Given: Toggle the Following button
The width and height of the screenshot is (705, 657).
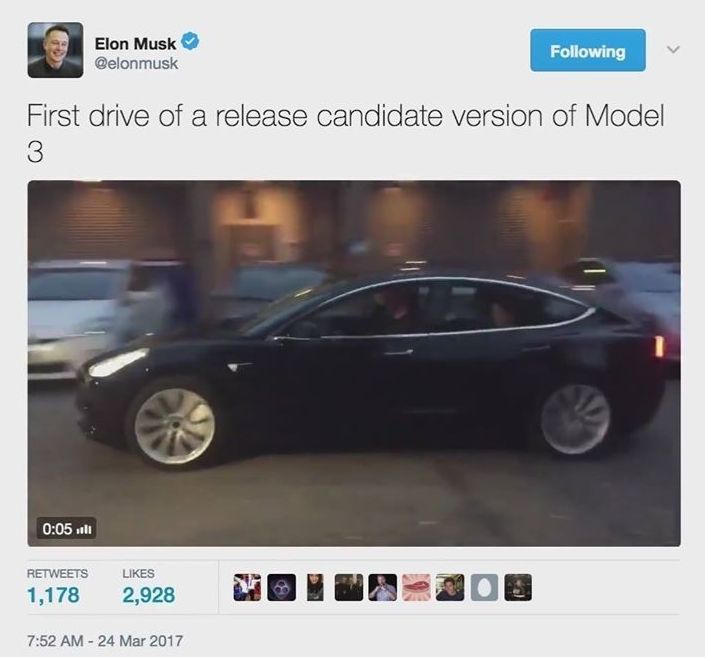Looking at the screenshot, I should 588,50.
